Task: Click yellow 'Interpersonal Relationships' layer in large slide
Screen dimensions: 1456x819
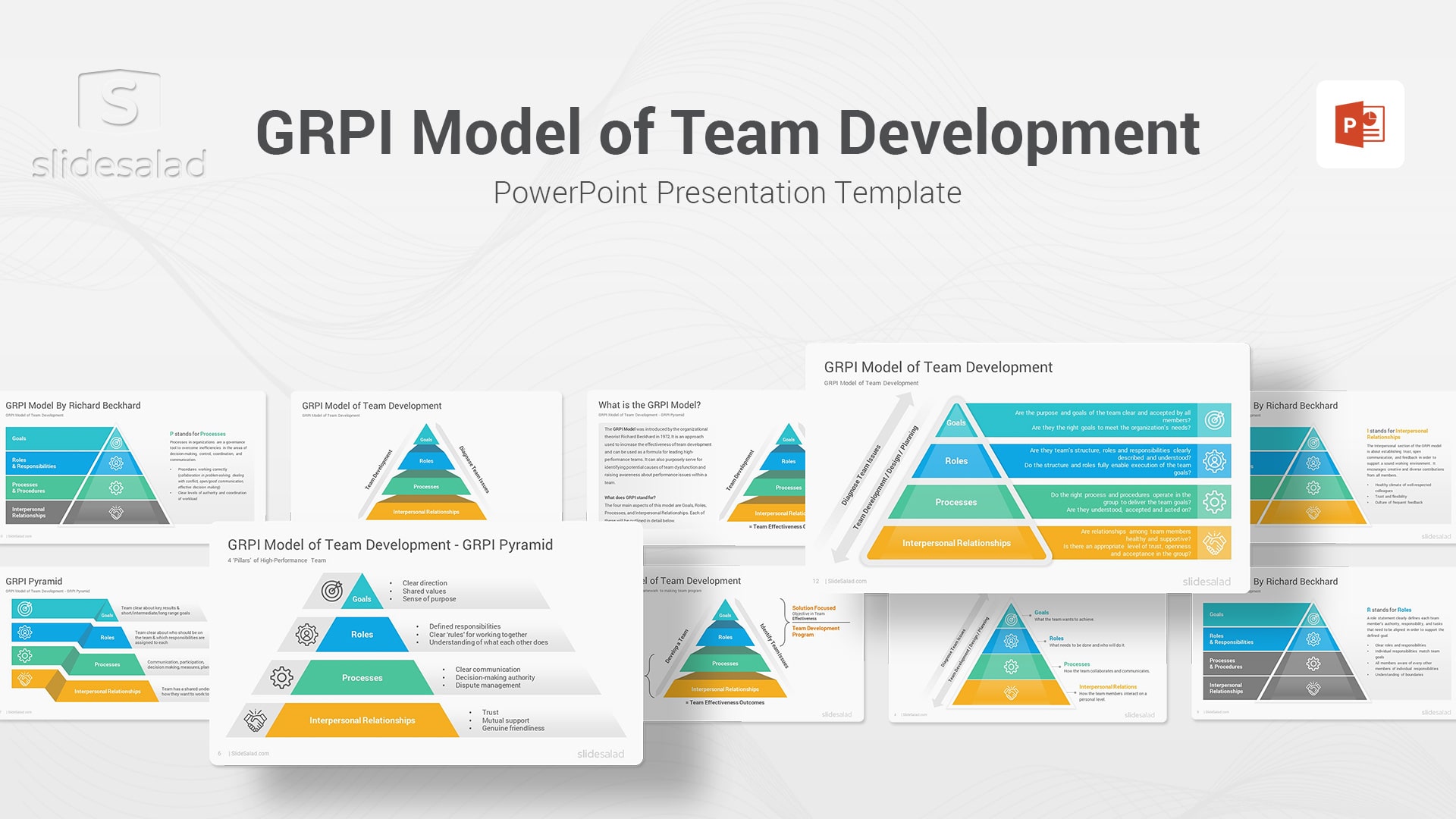Action: coord(956,543)
